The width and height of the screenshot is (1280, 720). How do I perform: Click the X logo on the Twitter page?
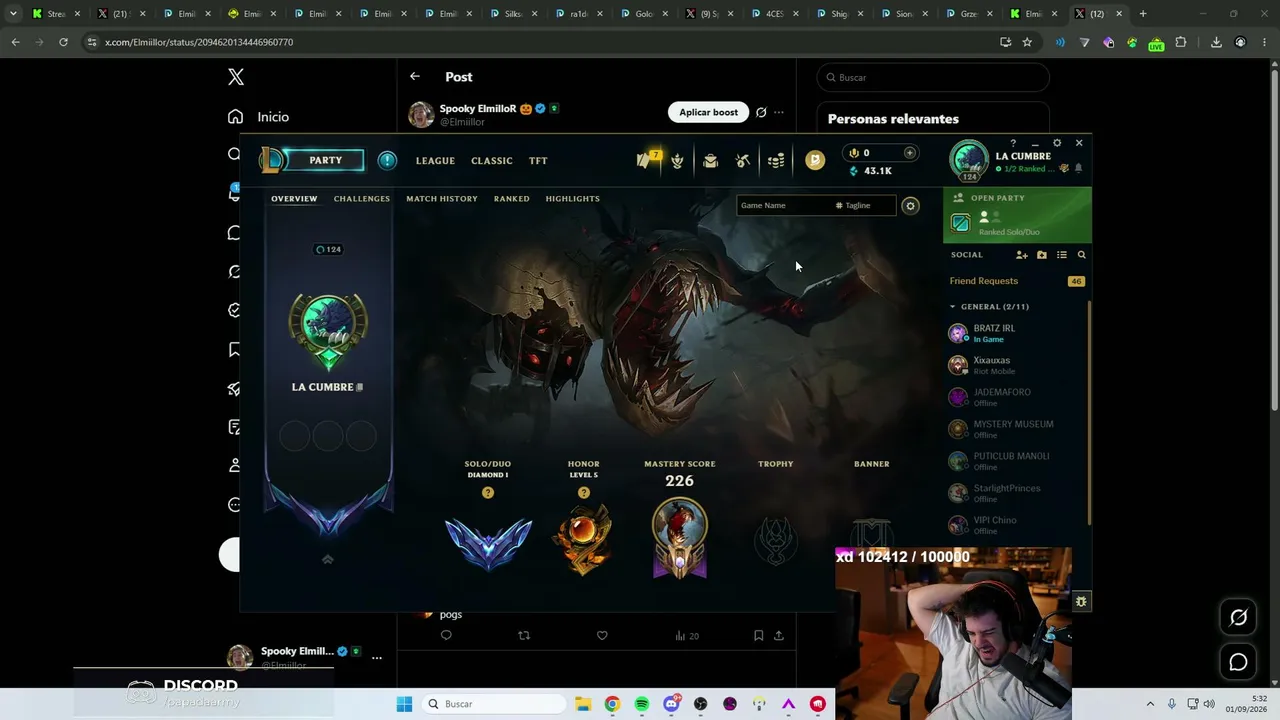coord(236,77)
